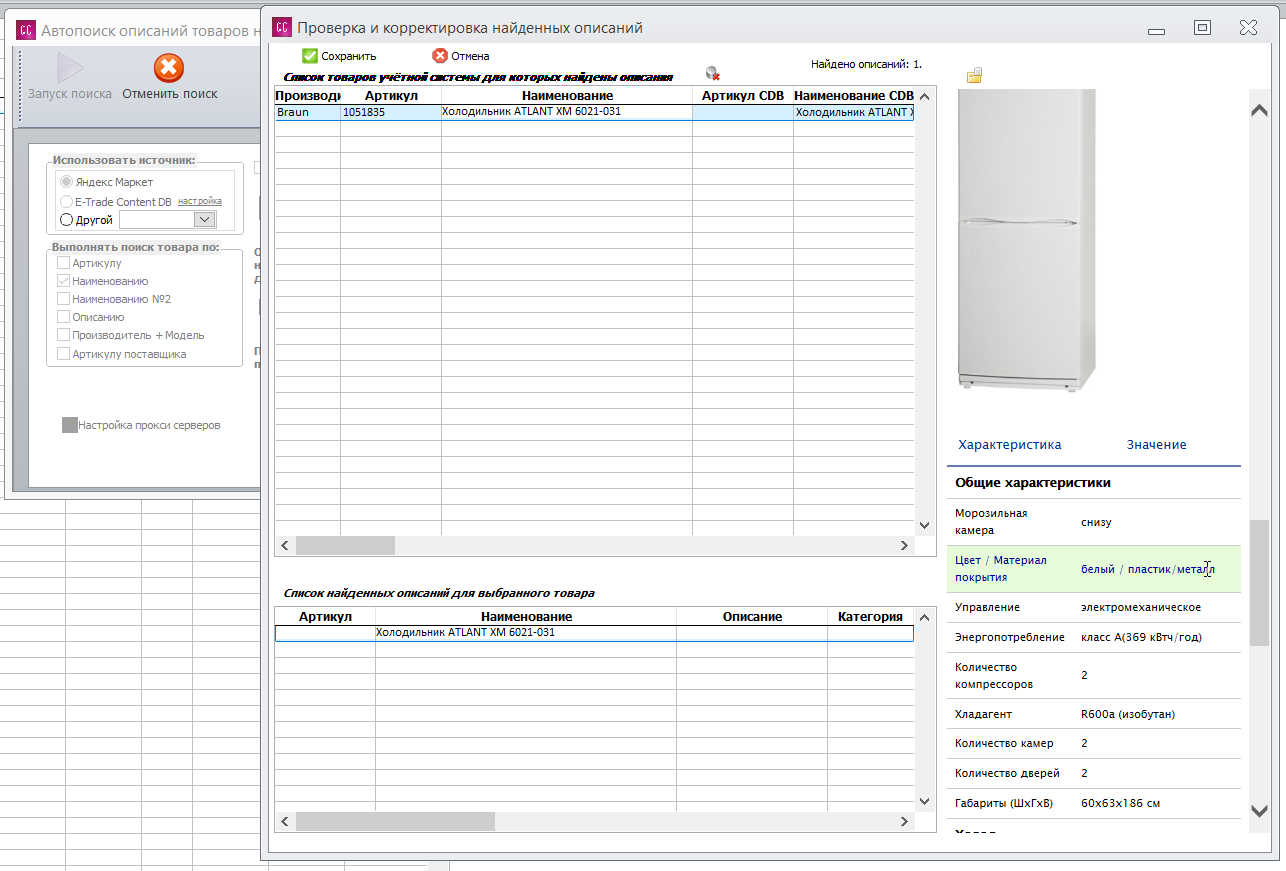Click the app icon in the Автопоиск window title
The image size is (1286, 871).
click(x=26, y=30)
